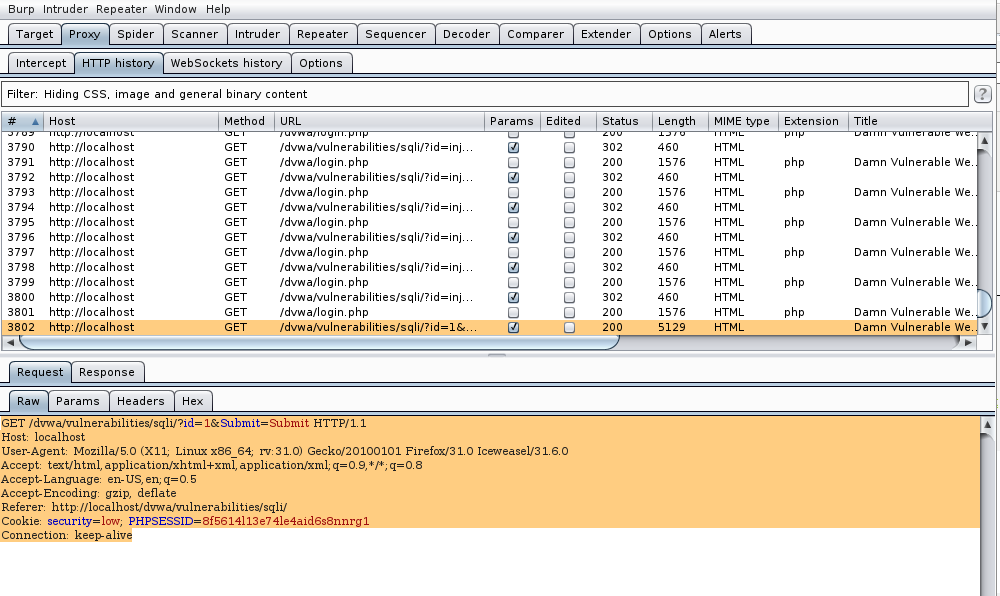The height and width of the screenshot is (596, 1000).
Task: Click Length value 5129 in row 3802
Action: click(672, 328)
